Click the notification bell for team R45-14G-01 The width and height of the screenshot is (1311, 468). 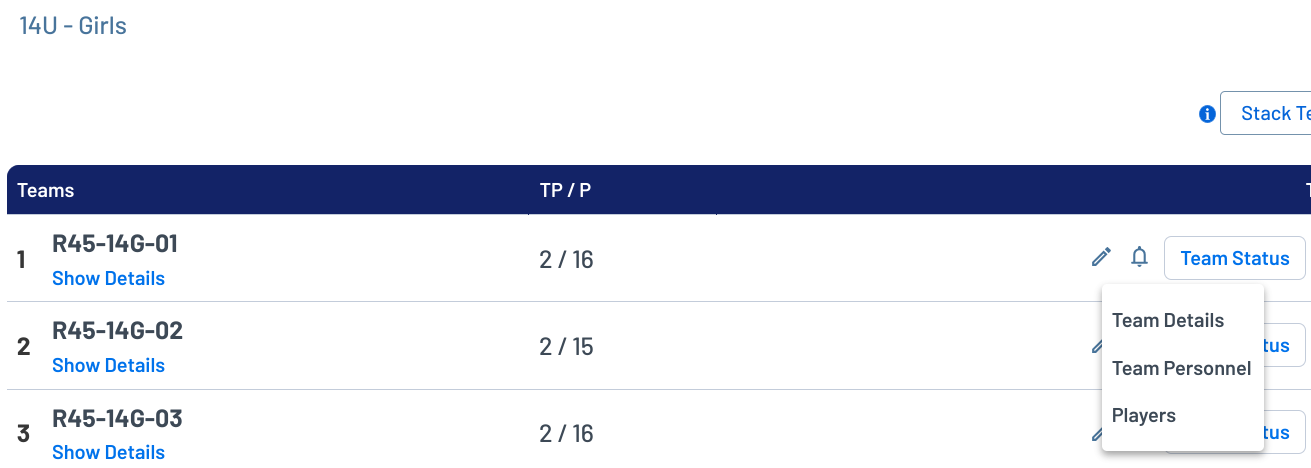tap(1139, 258)
